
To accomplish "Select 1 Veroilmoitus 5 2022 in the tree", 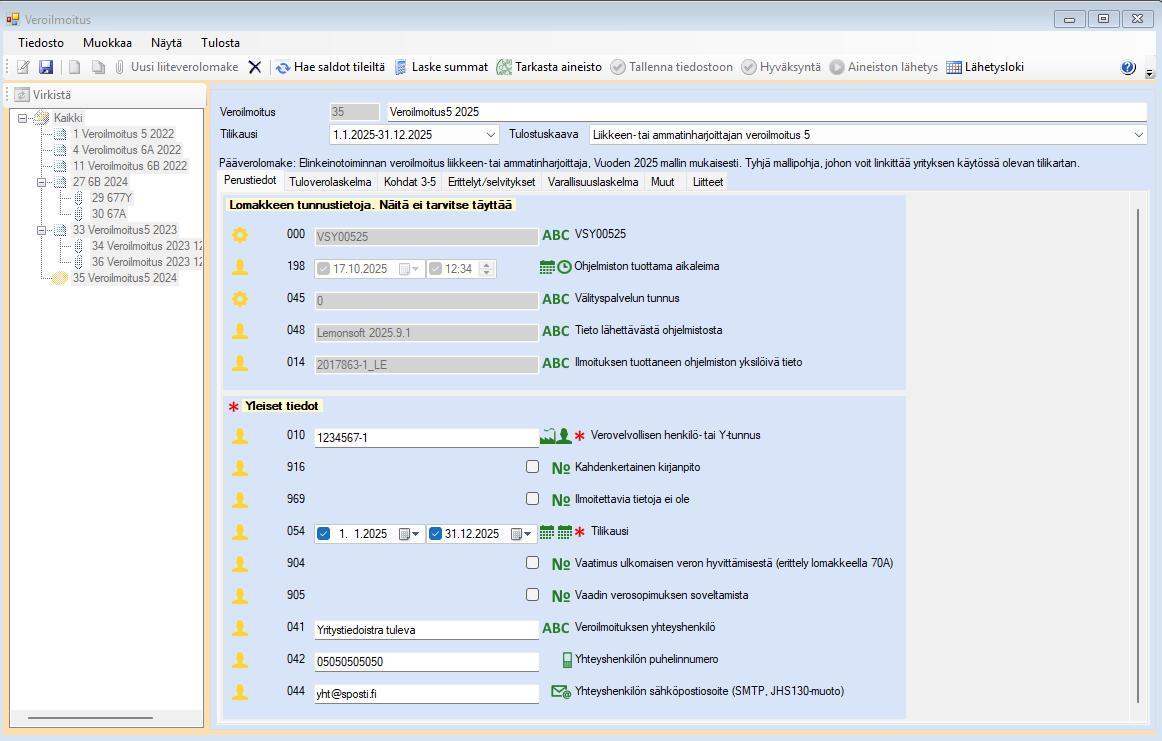I will click(x=123, y=134).
